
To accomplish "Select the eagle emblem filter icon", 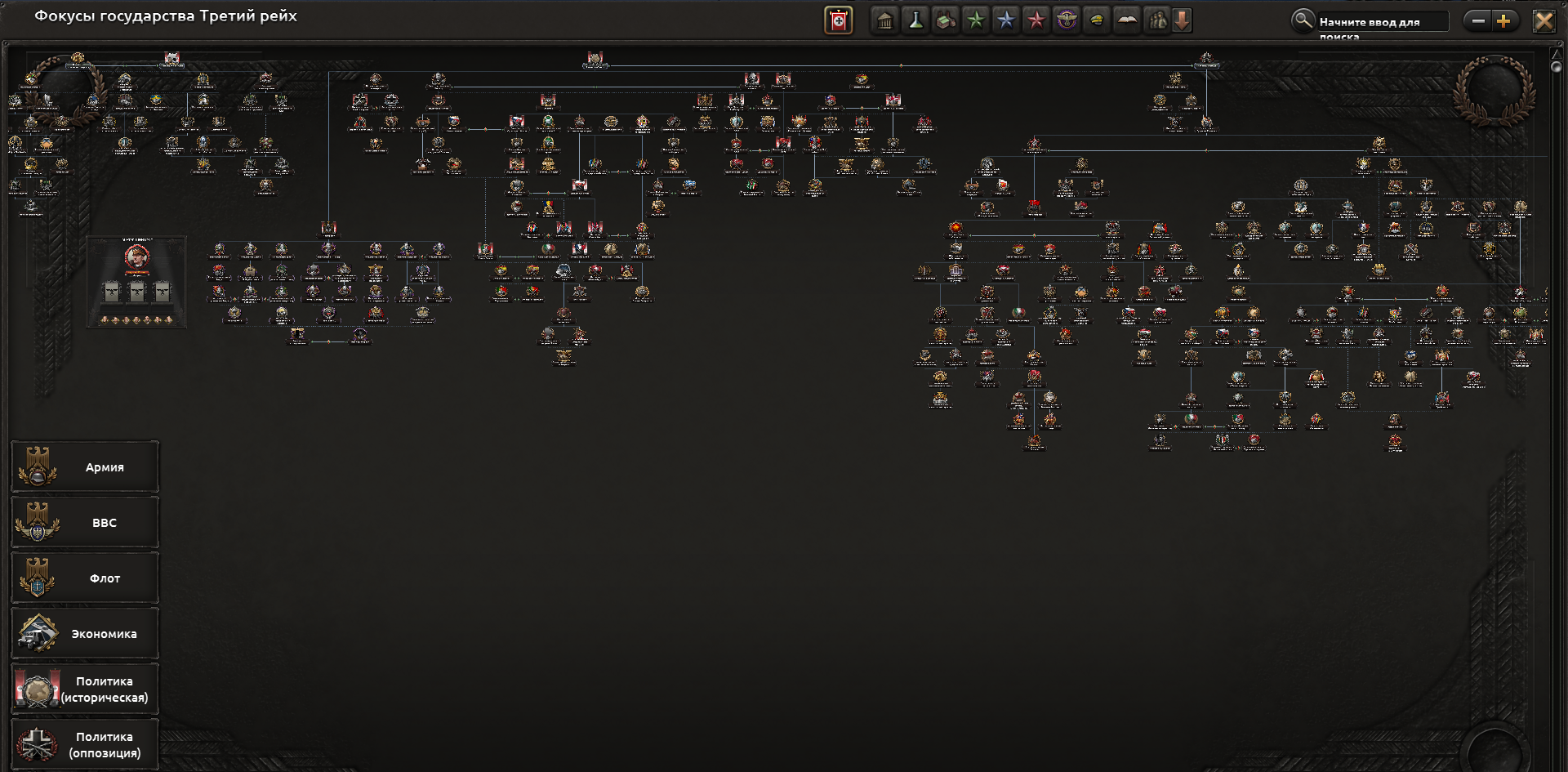I will 1066,20.
